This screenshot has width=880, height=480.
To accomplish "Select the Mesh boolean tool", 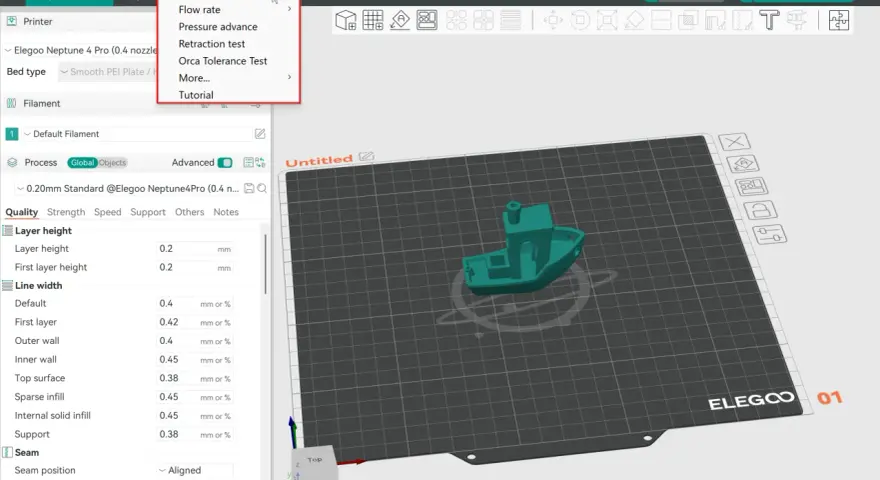I will (688, 21).
